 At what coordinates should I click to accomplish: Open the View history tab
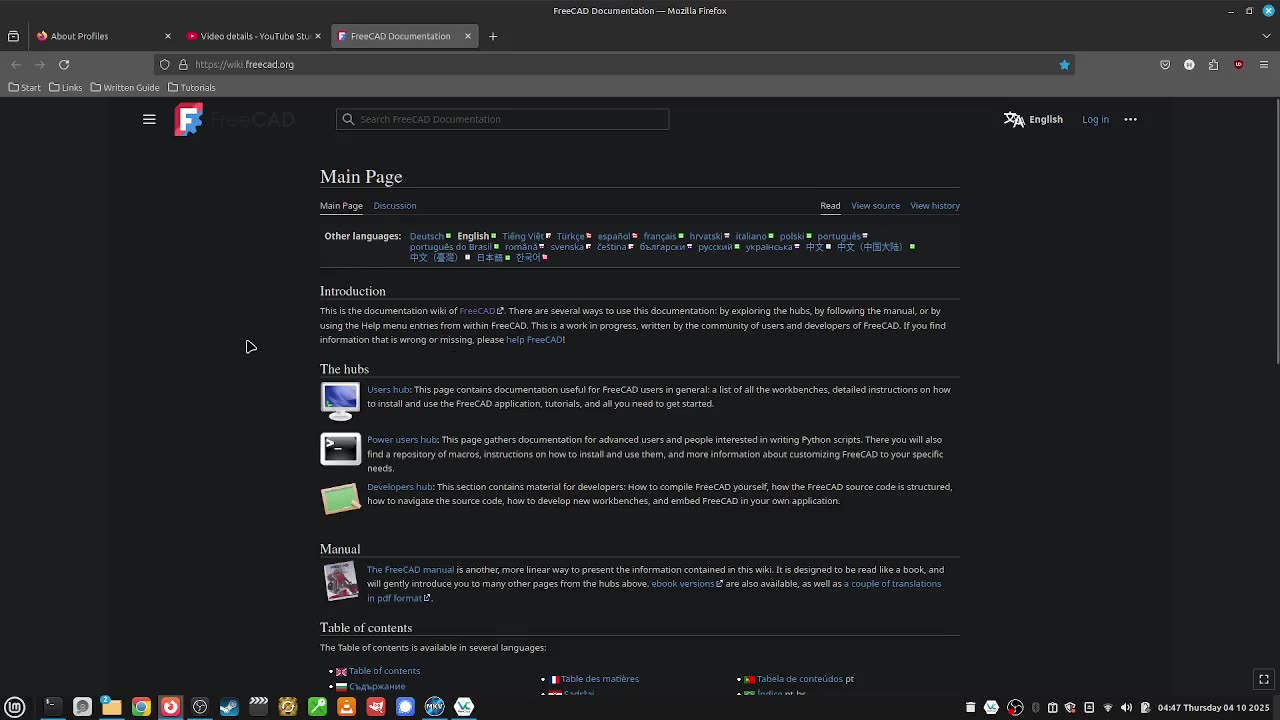(935, 205)
